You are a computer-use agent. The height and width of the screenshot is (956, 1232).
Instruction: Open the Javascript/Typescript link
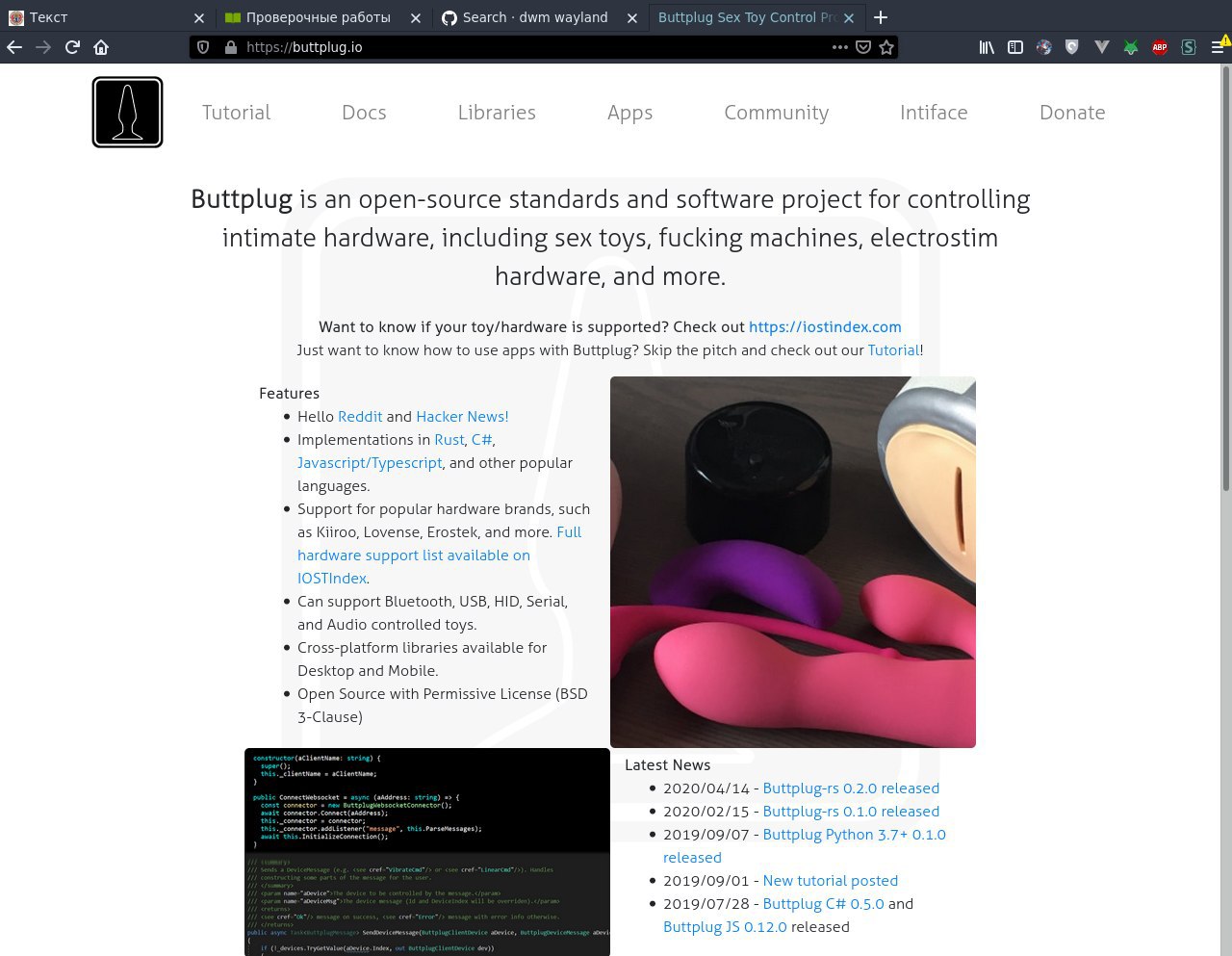pyautogui.click(x=370, y=463)
